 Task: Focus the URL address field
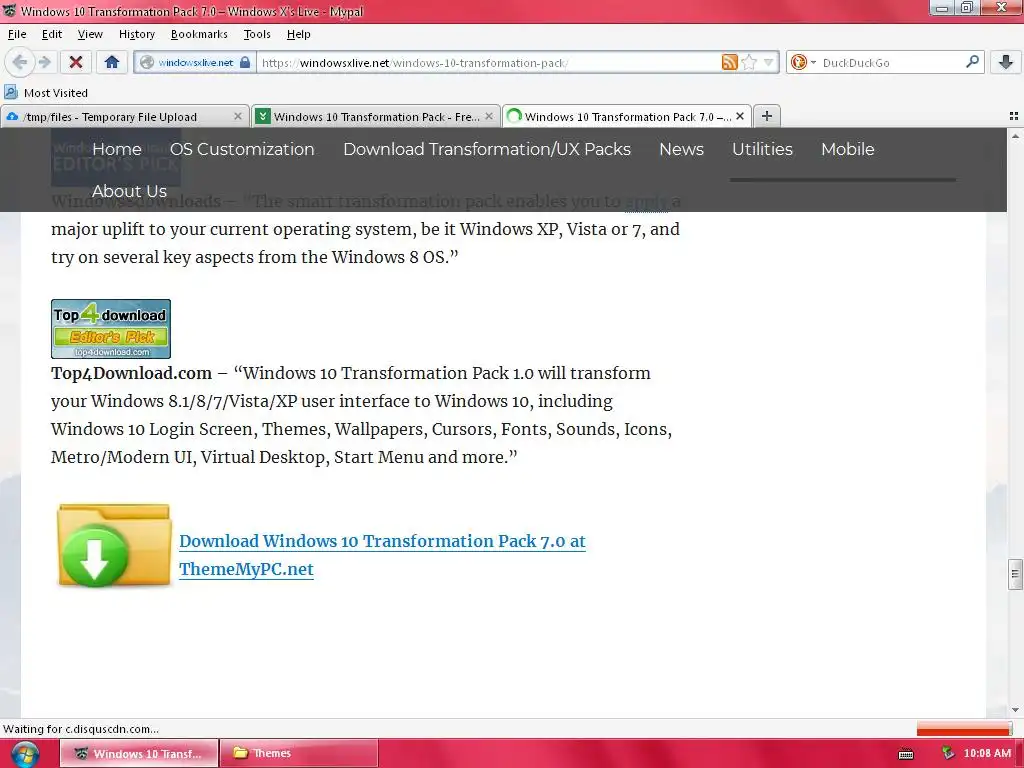pos(487,63)
